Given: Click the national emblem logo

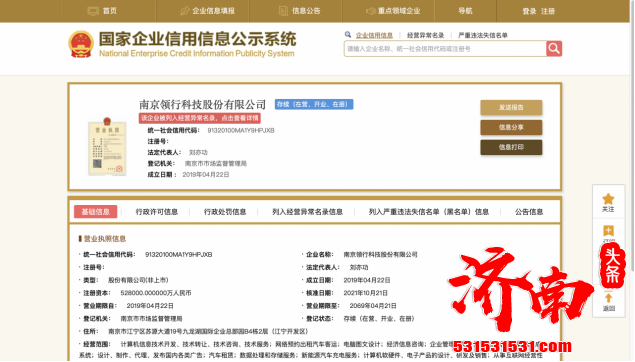Looking at the screenshot, I should [x=81, y=44].
